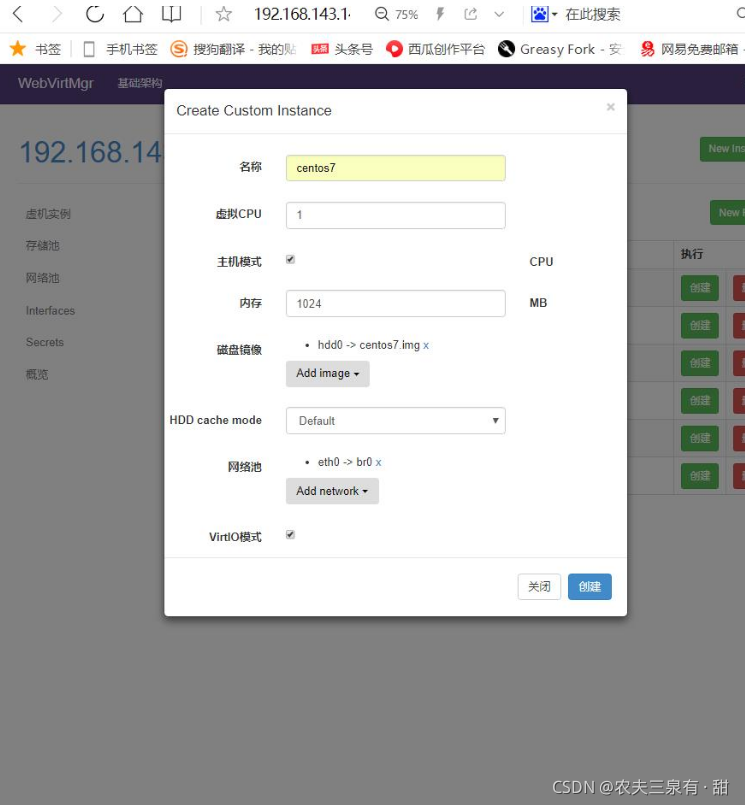The height and width of the screenshot is (805, 745).
Task: Click the green New Instance button at top
Action: click(722, 149)
